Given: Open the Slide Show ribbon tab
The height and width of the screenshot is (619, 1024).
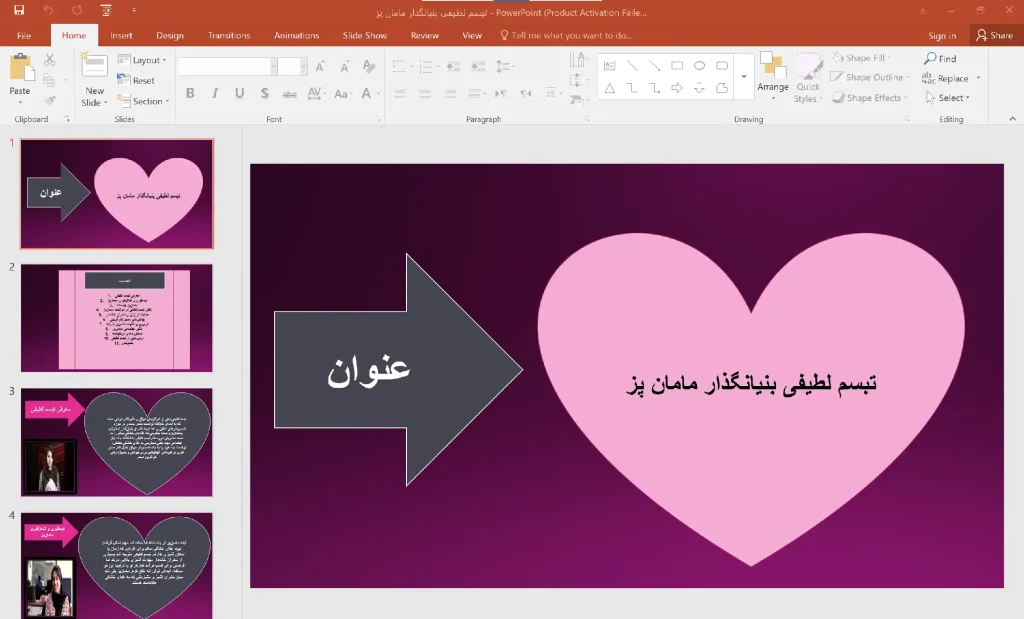Looking at the screenshot, I should point(364,34).
